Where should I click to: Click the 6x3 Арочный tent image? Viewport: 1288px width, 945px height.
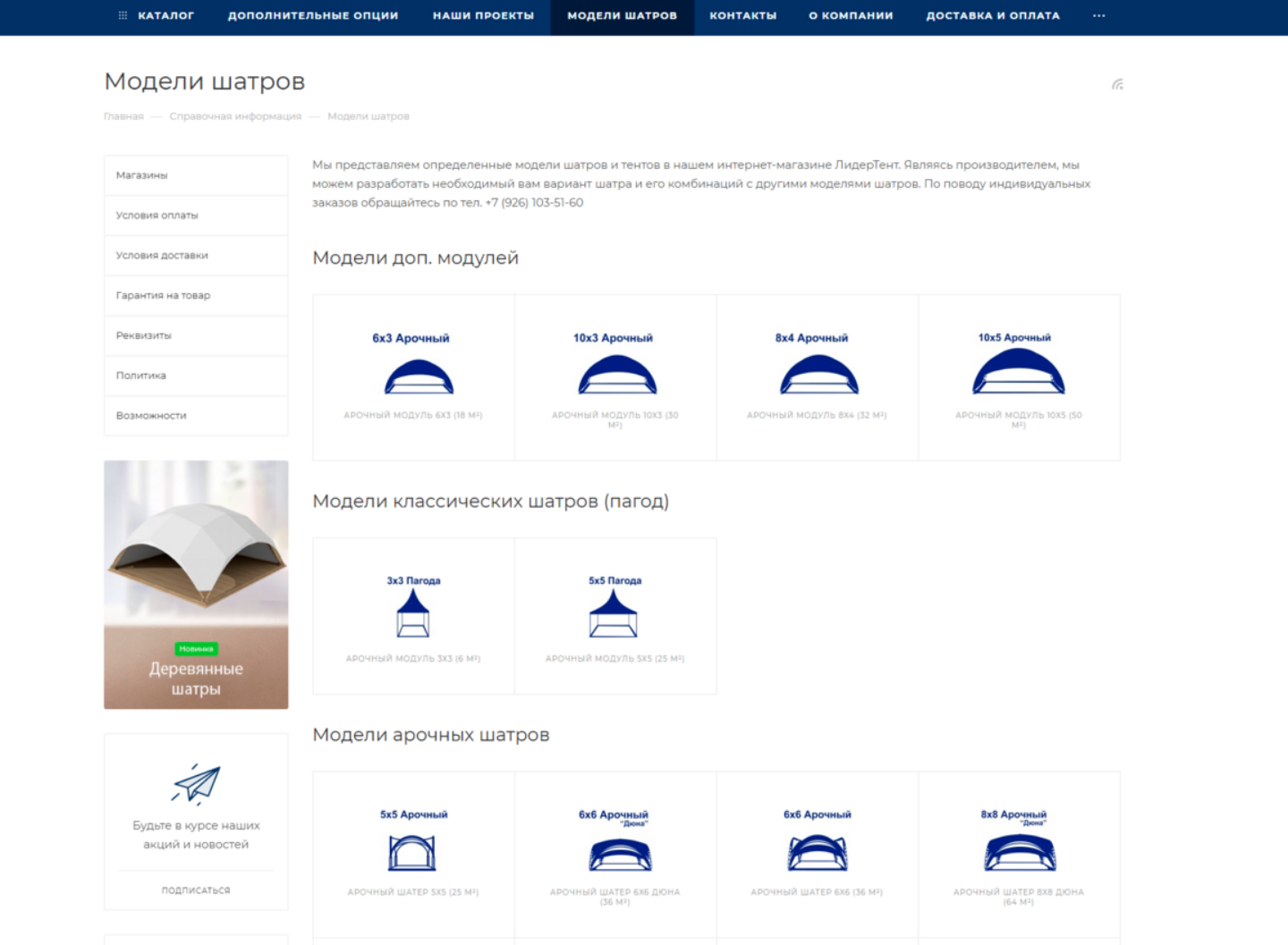coord(411,364)
